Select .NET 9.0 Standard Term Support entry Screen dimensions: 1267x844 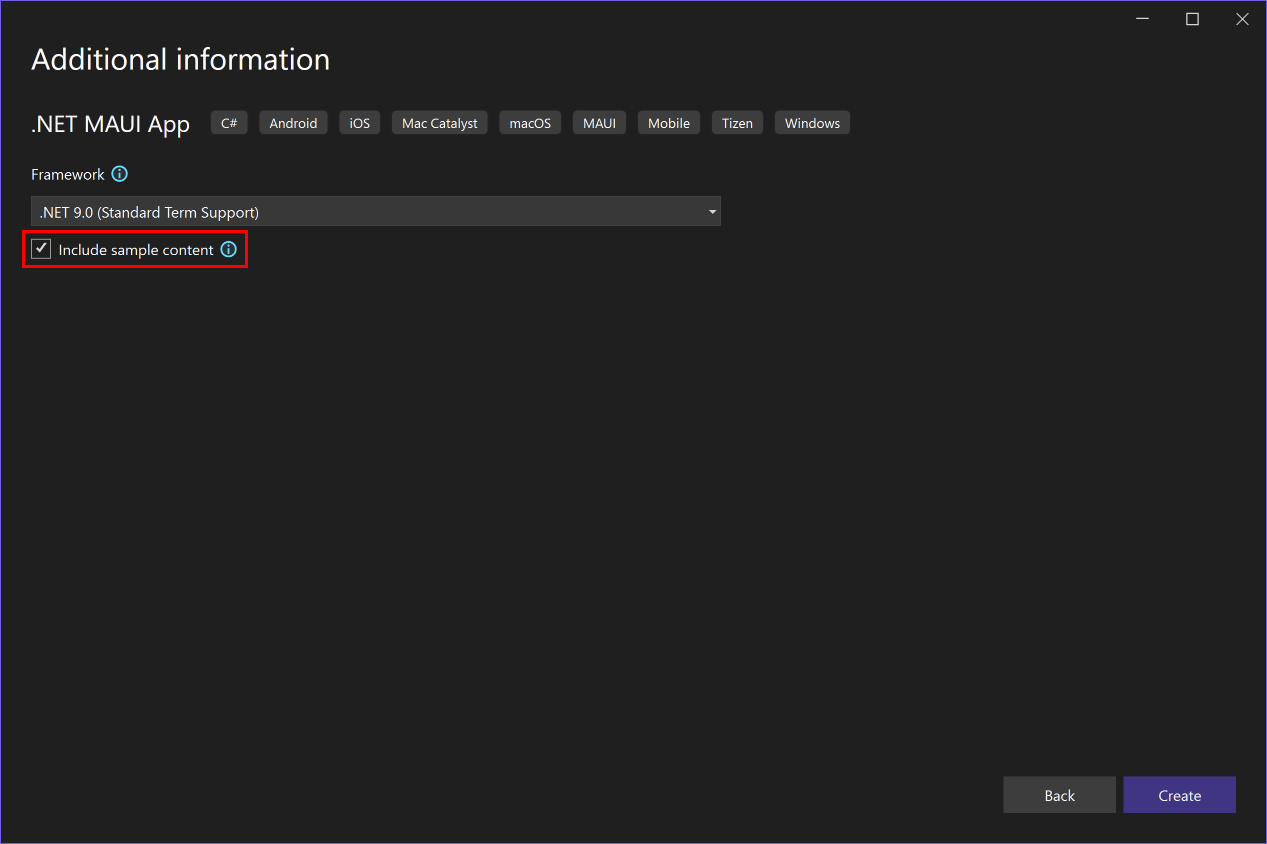pos(148,211)
